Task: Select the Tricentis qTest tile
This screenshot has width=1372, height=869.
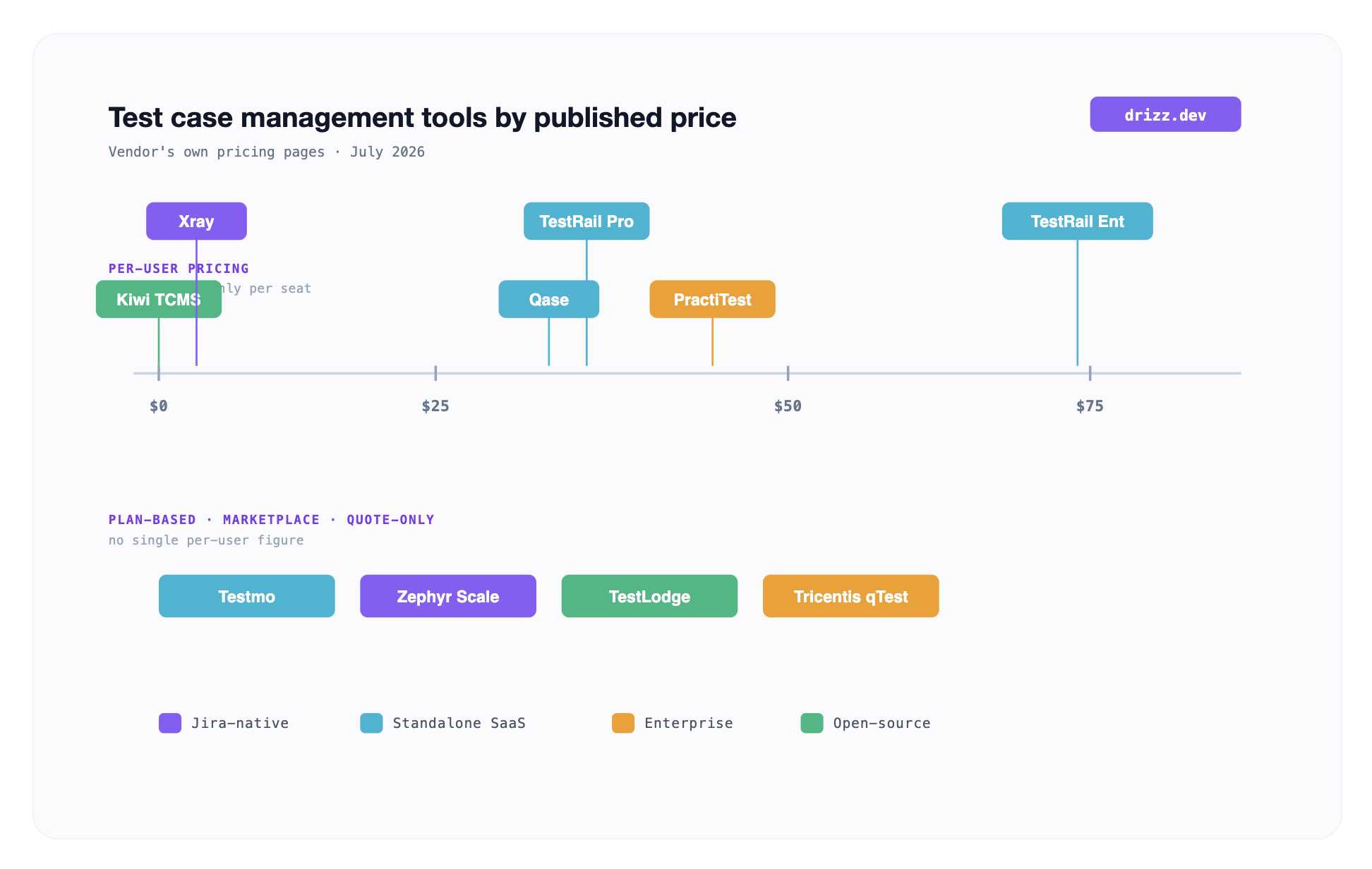Action: click(x=851, y=596)
